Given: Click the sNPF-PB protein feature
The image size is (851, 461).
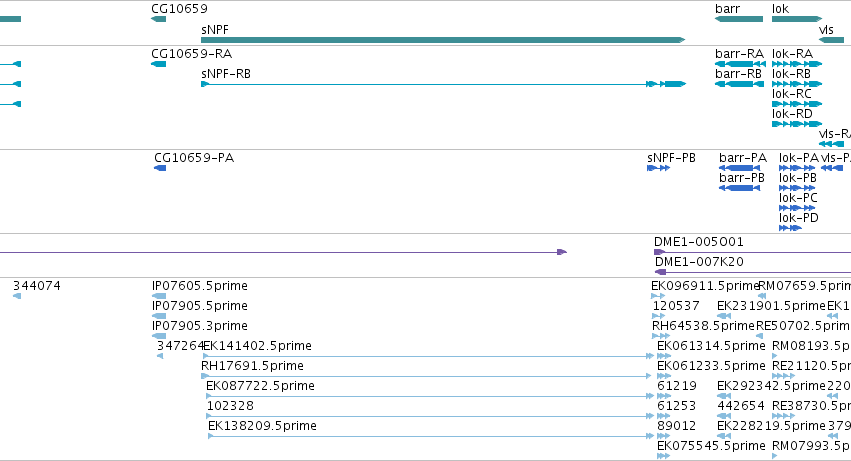Looking at the screenshot, I should tap(658, 168).
